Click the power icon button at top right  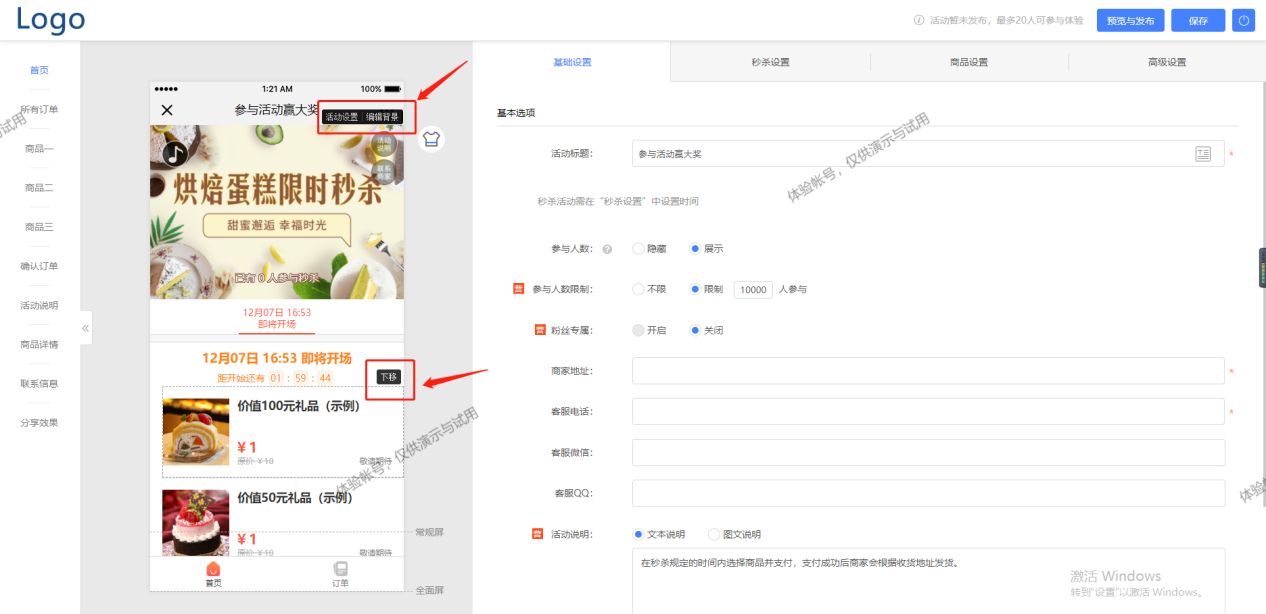(1243, 20)
